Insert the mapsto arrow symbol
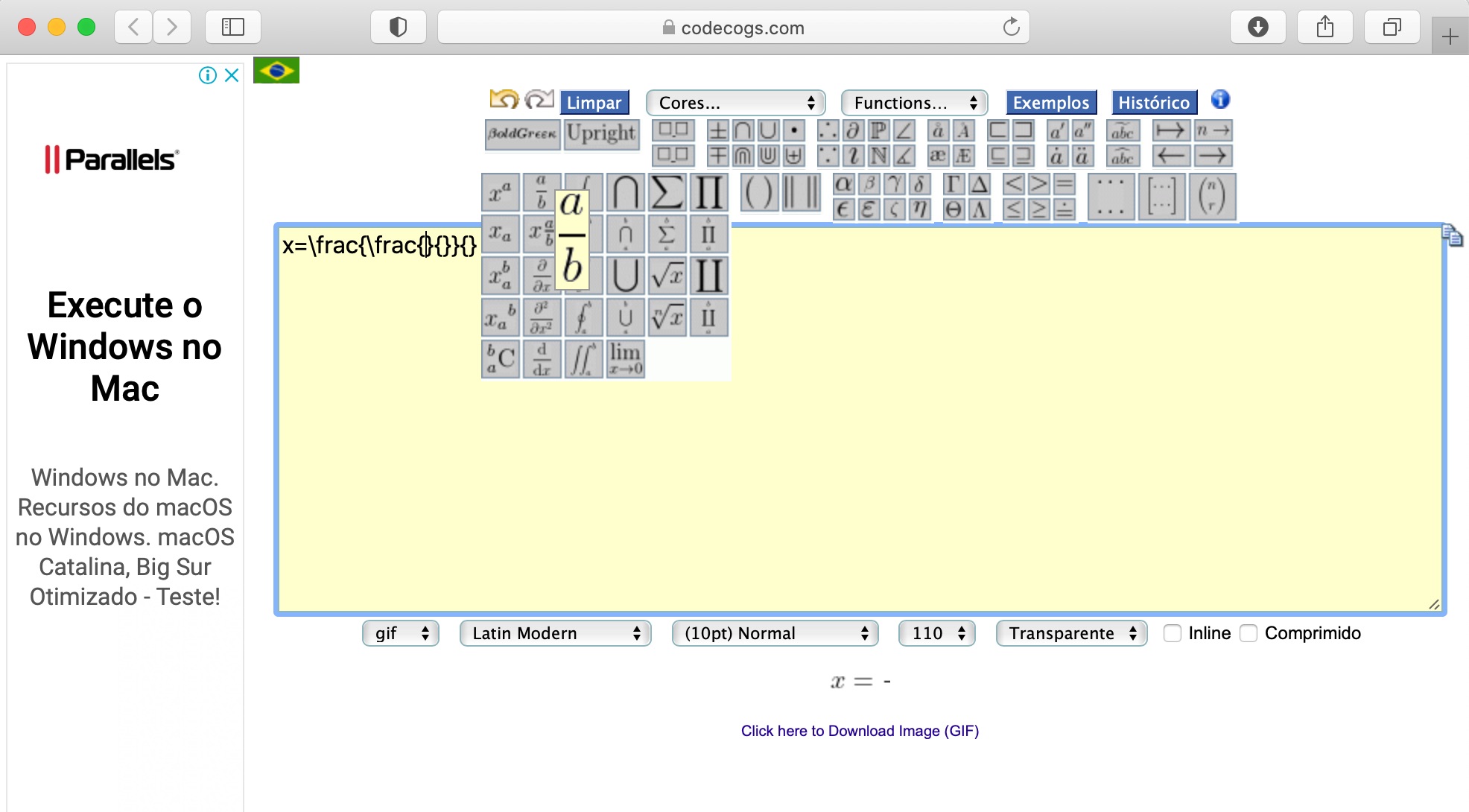 (x=1172, y=131)
